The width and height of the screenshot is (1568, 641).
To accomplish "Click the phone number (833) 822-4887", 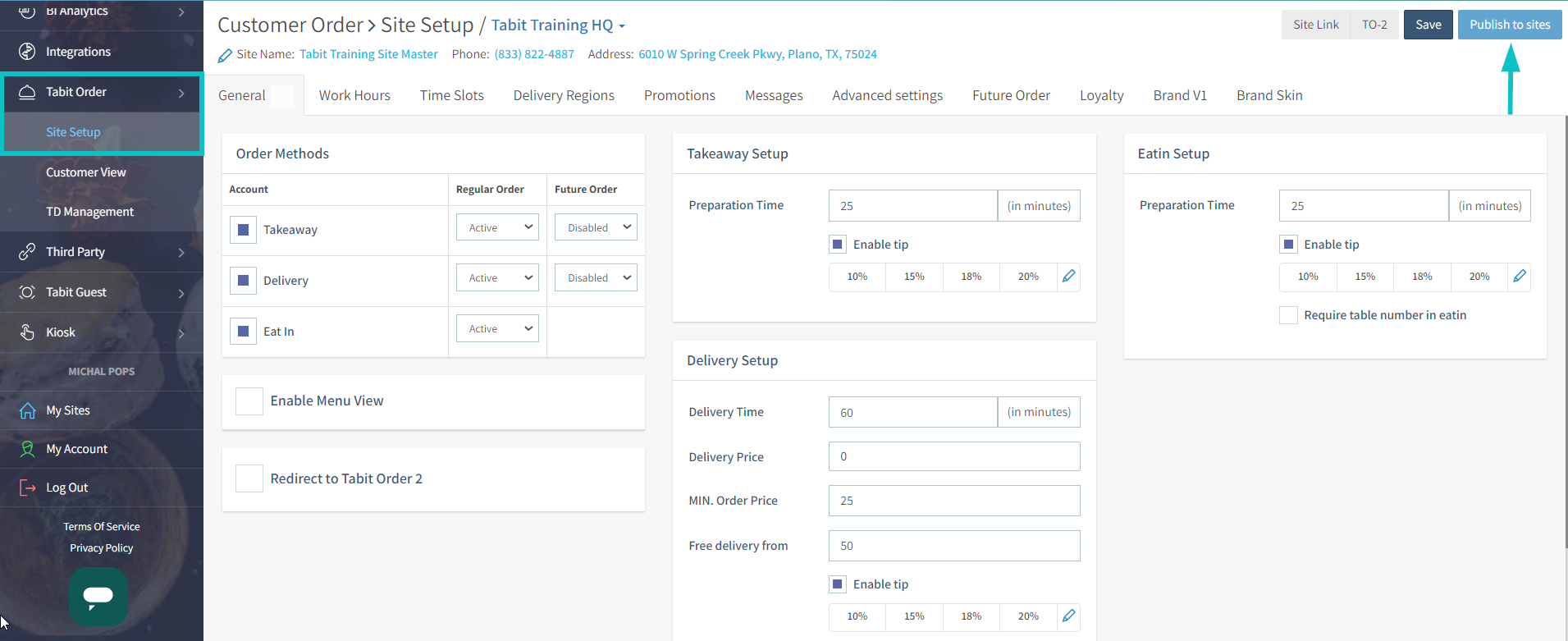I will pos(534,54).
